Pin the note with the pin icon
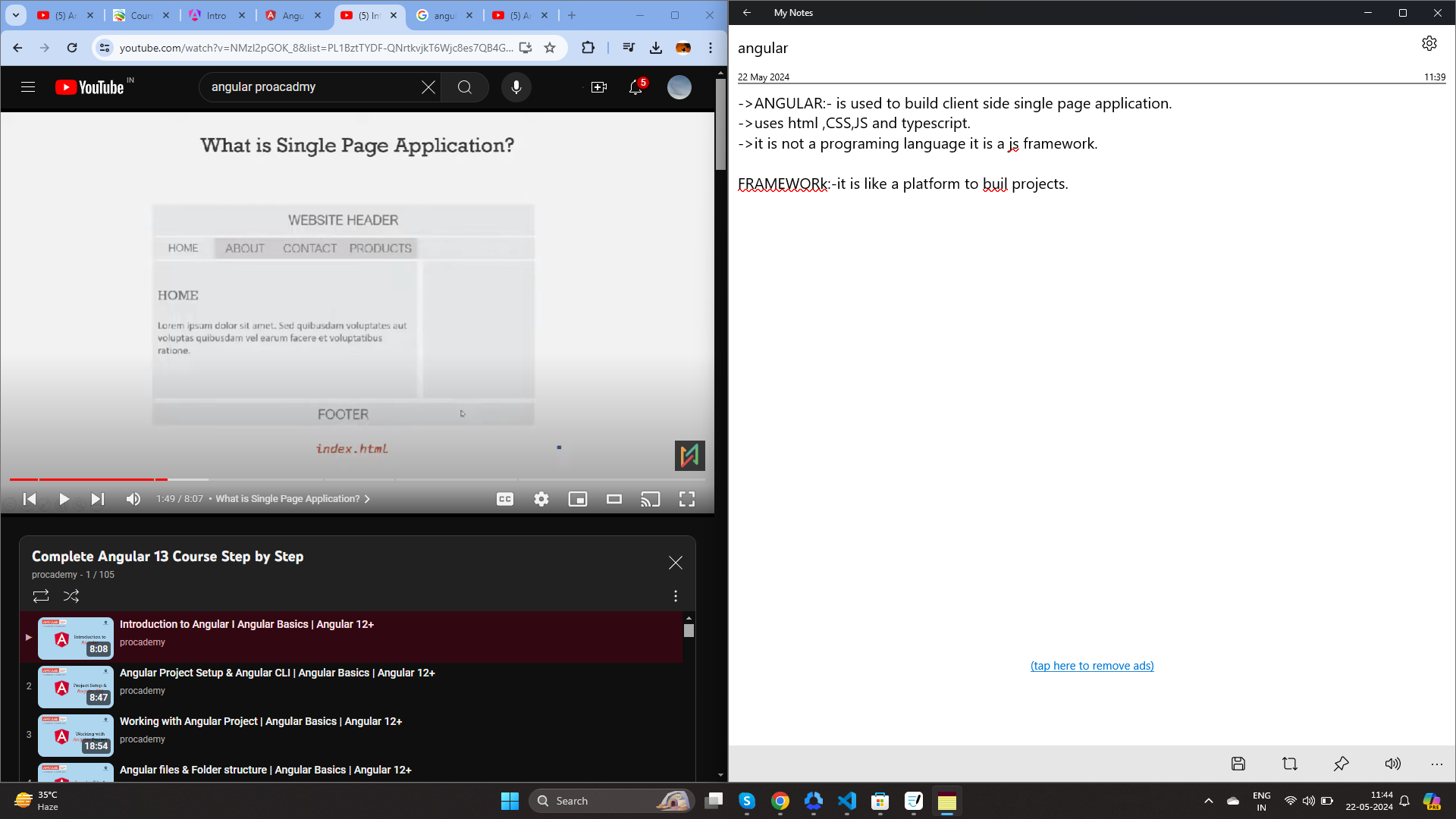This screenshot has width=1456, height=819. coord(1341,764)
